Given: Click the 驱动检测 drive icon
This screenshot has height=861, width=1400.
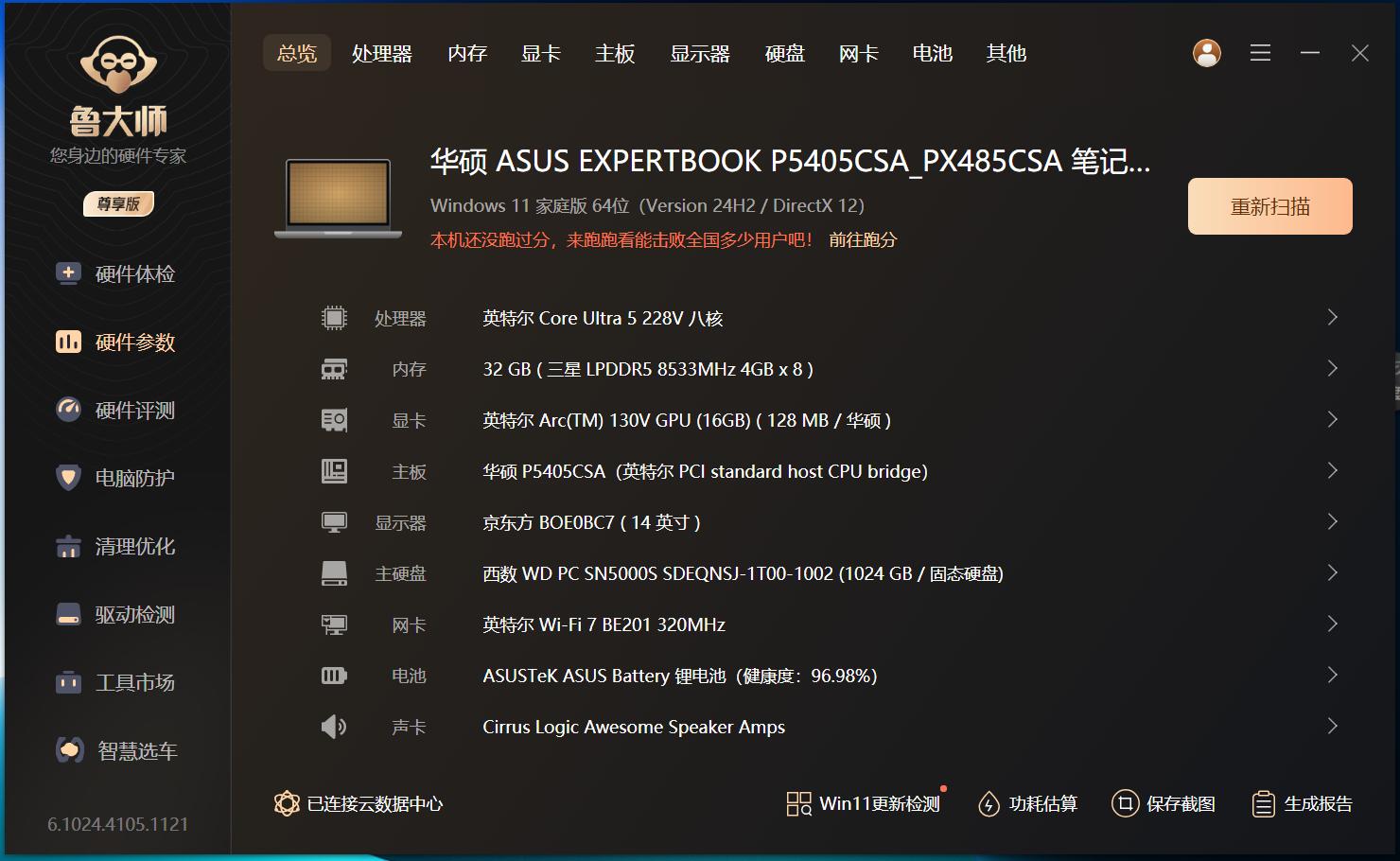Looking at the screenshot, I should tap(68, 615).
